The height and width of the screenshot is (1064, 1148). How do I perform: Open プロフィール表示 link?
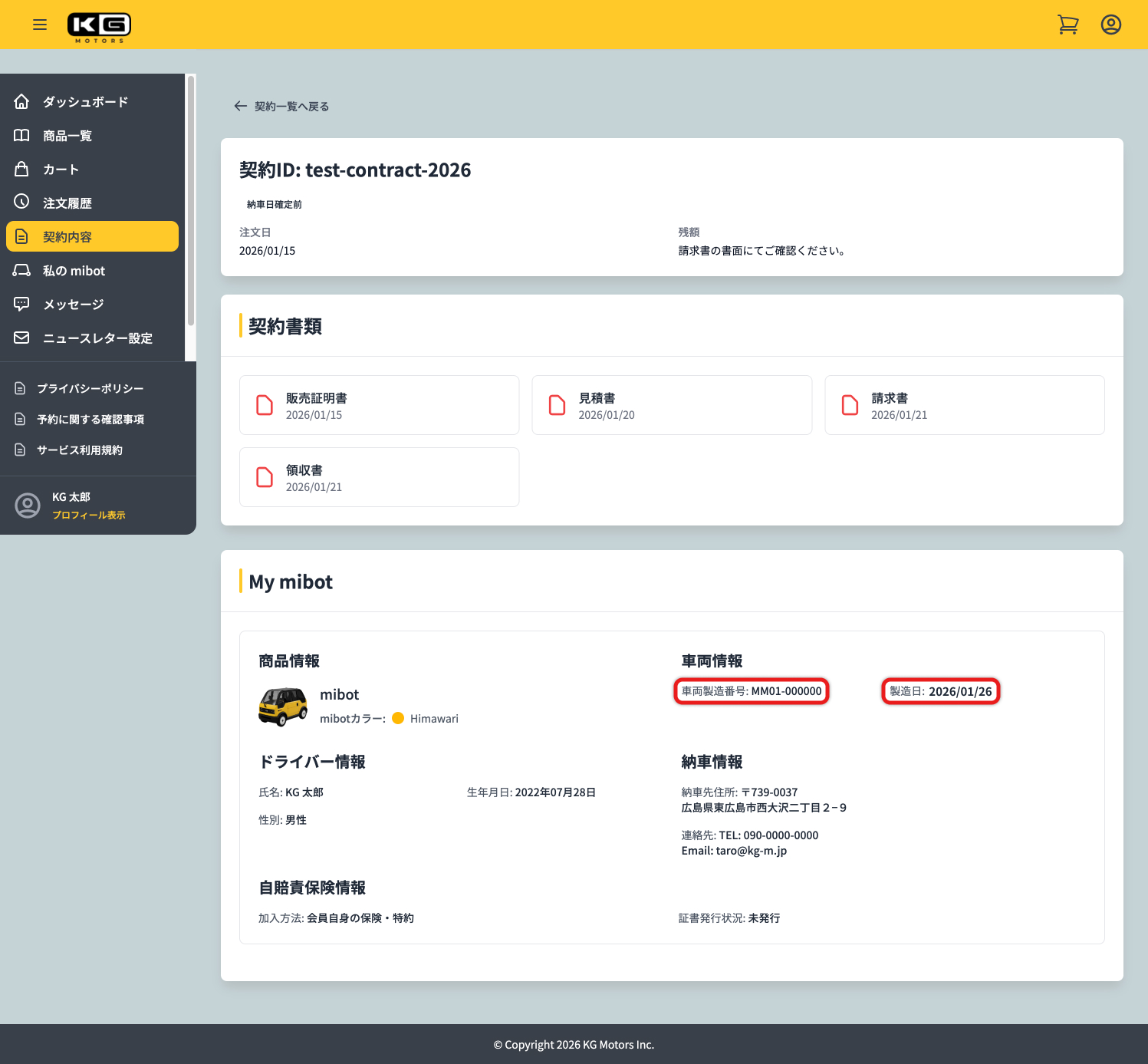89,515
